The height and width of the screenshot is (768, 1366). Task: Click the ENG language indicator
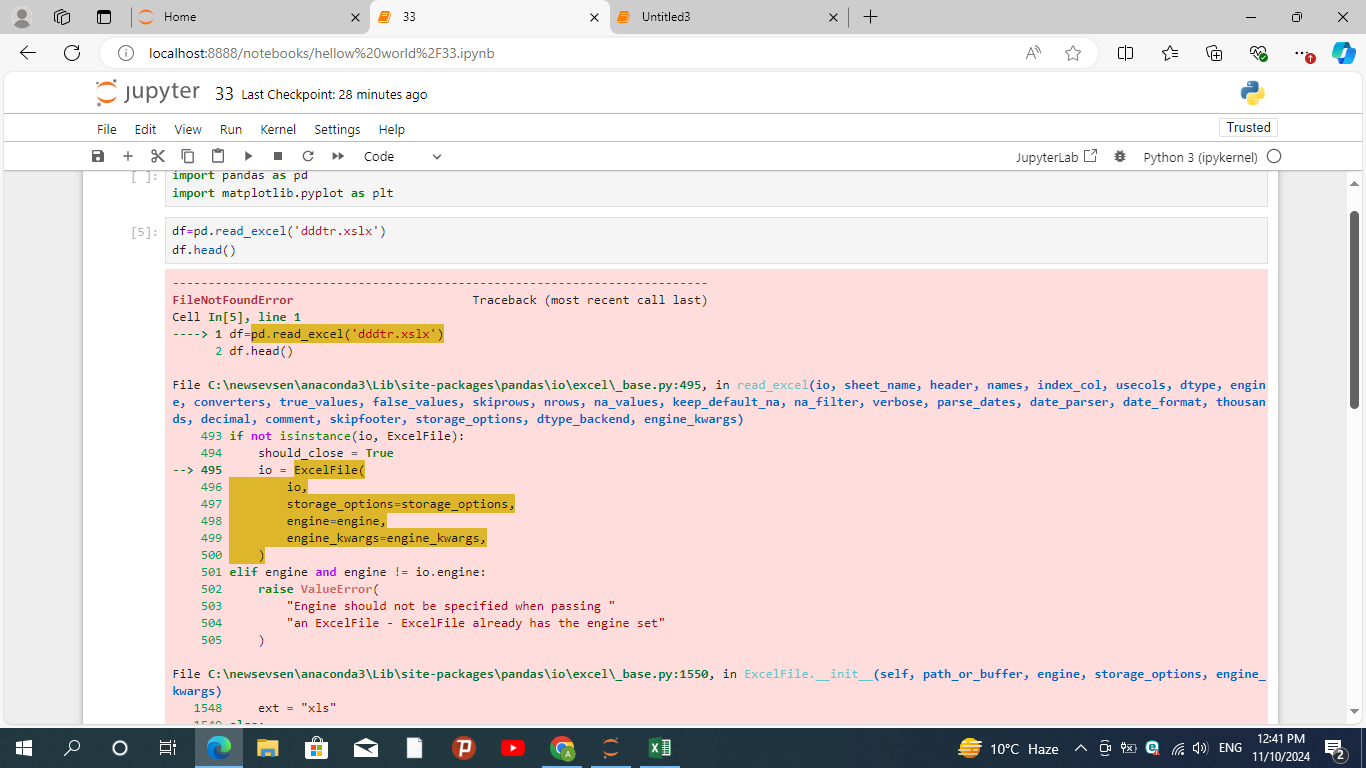coord(1231,748)
